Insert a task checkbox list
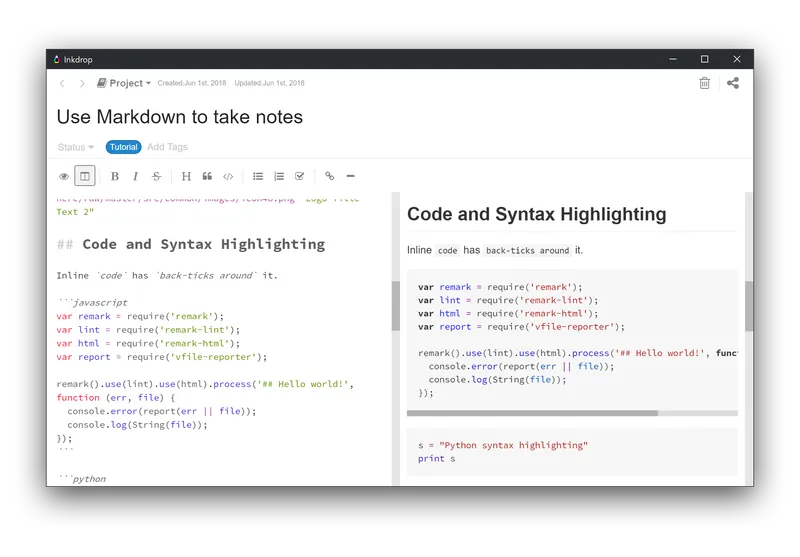800x557 pixels. click(299, 176)
